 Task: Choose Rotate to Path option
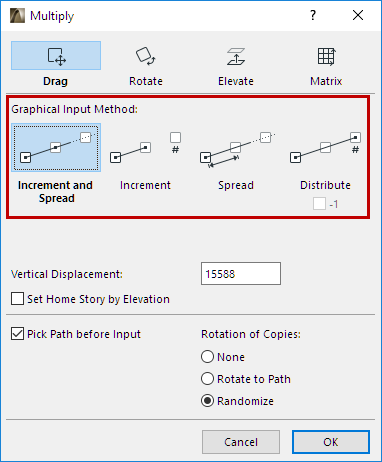coord(207,379)
